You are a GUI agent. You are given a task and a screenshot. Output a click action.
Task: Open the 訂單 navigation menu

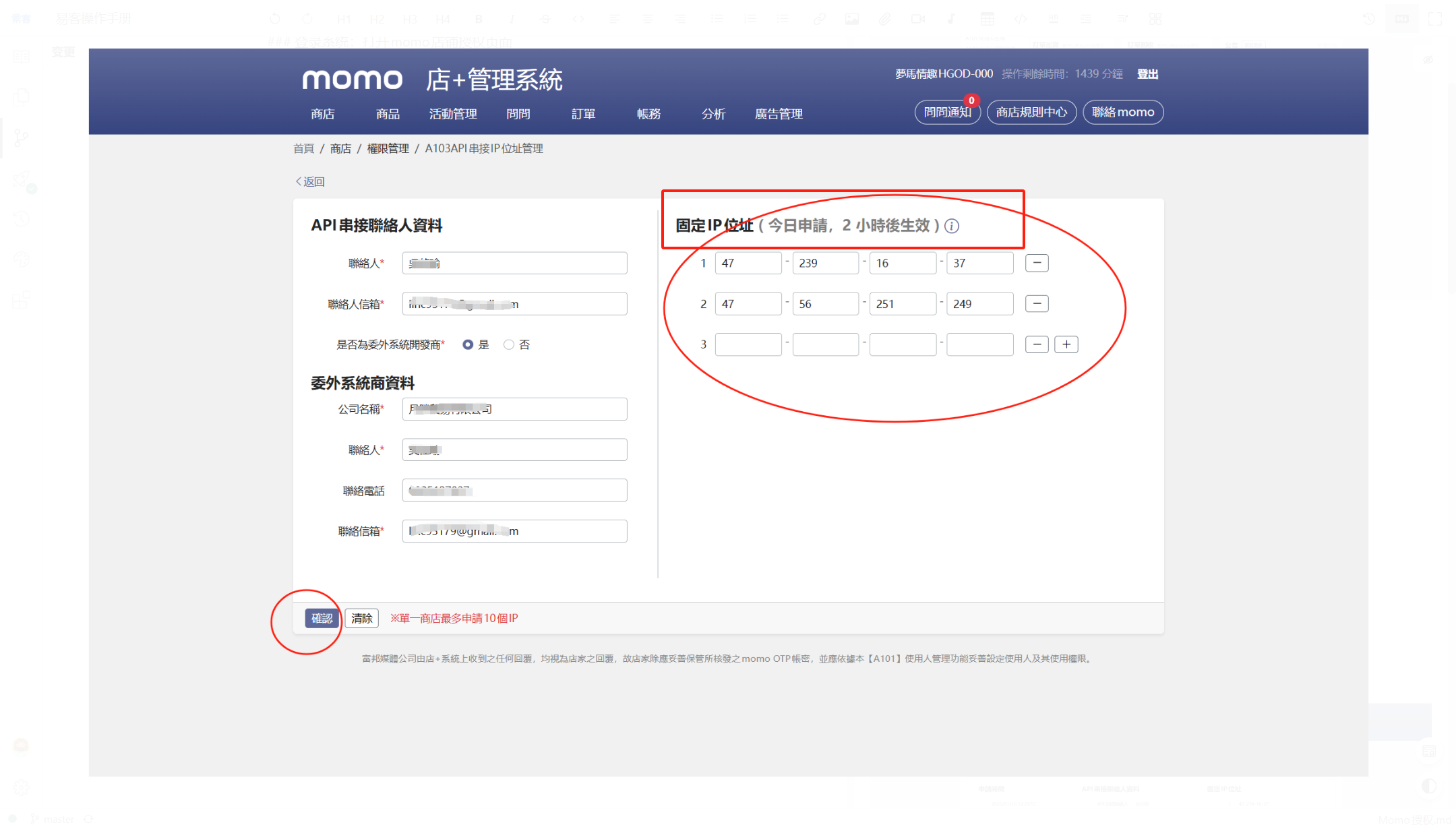click(x=583, y=114)
